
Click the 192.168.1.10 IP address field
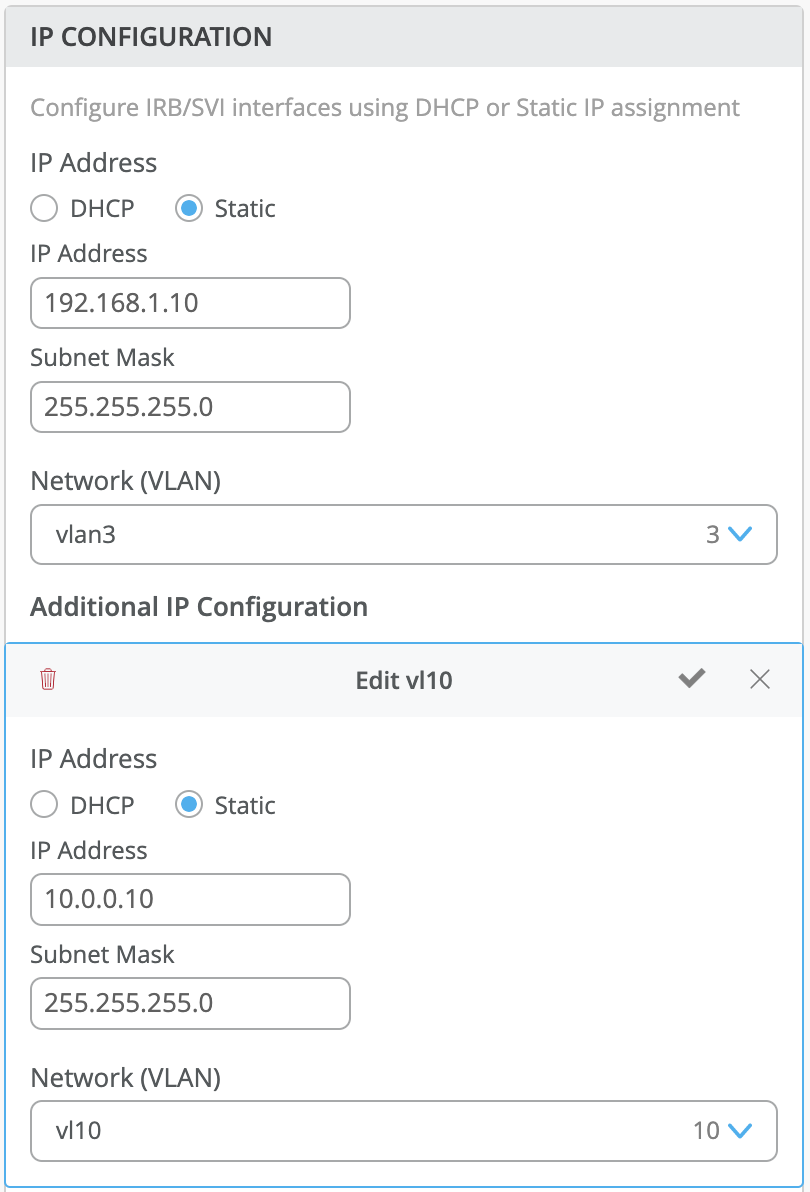190,303
